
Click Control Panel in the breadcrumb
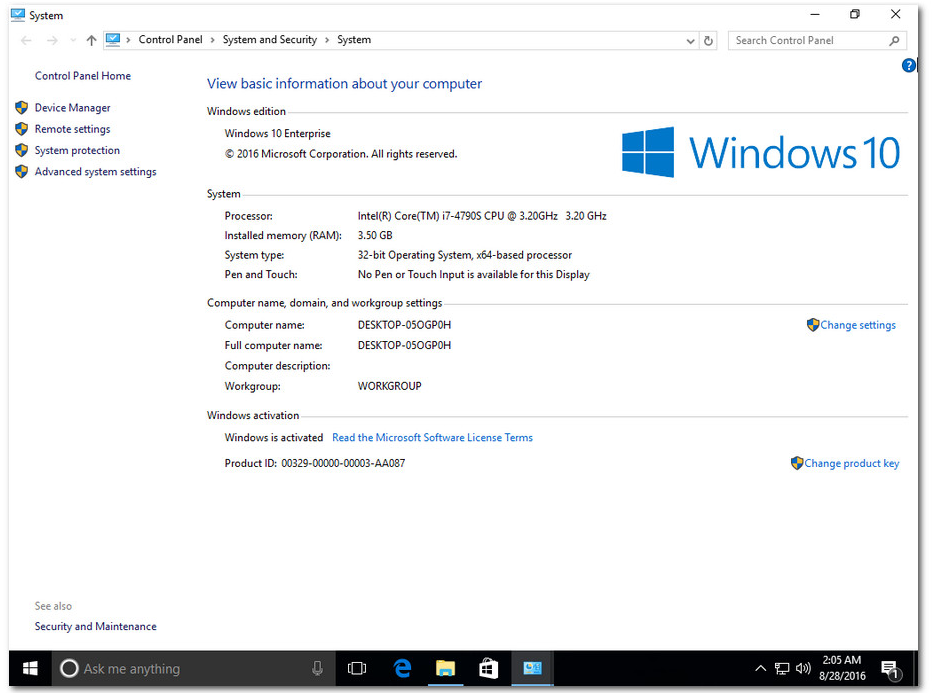click(170, 39)
